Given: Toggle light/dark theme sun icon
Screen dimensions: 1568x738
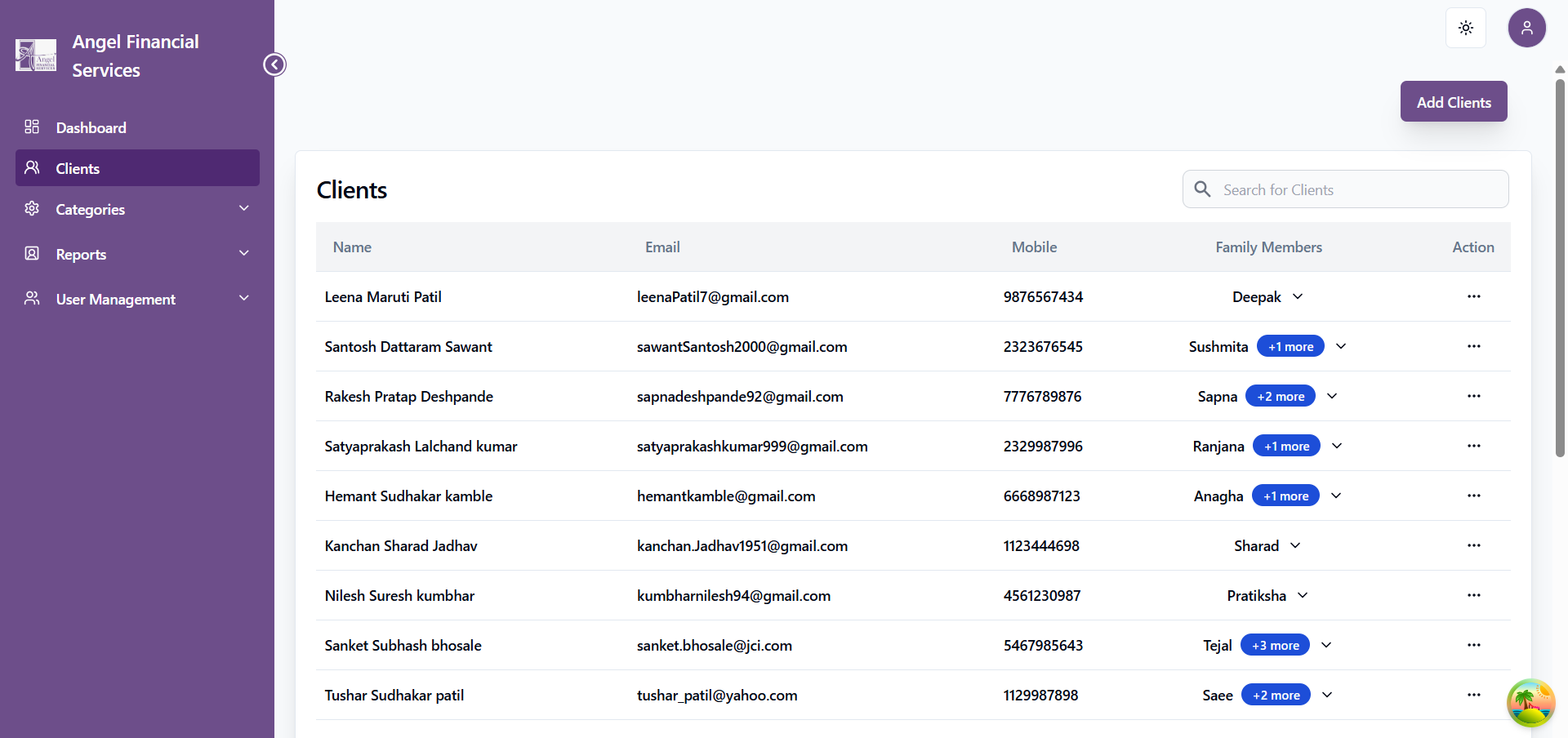Looking at the screenshot, I should coord(1465,28).
